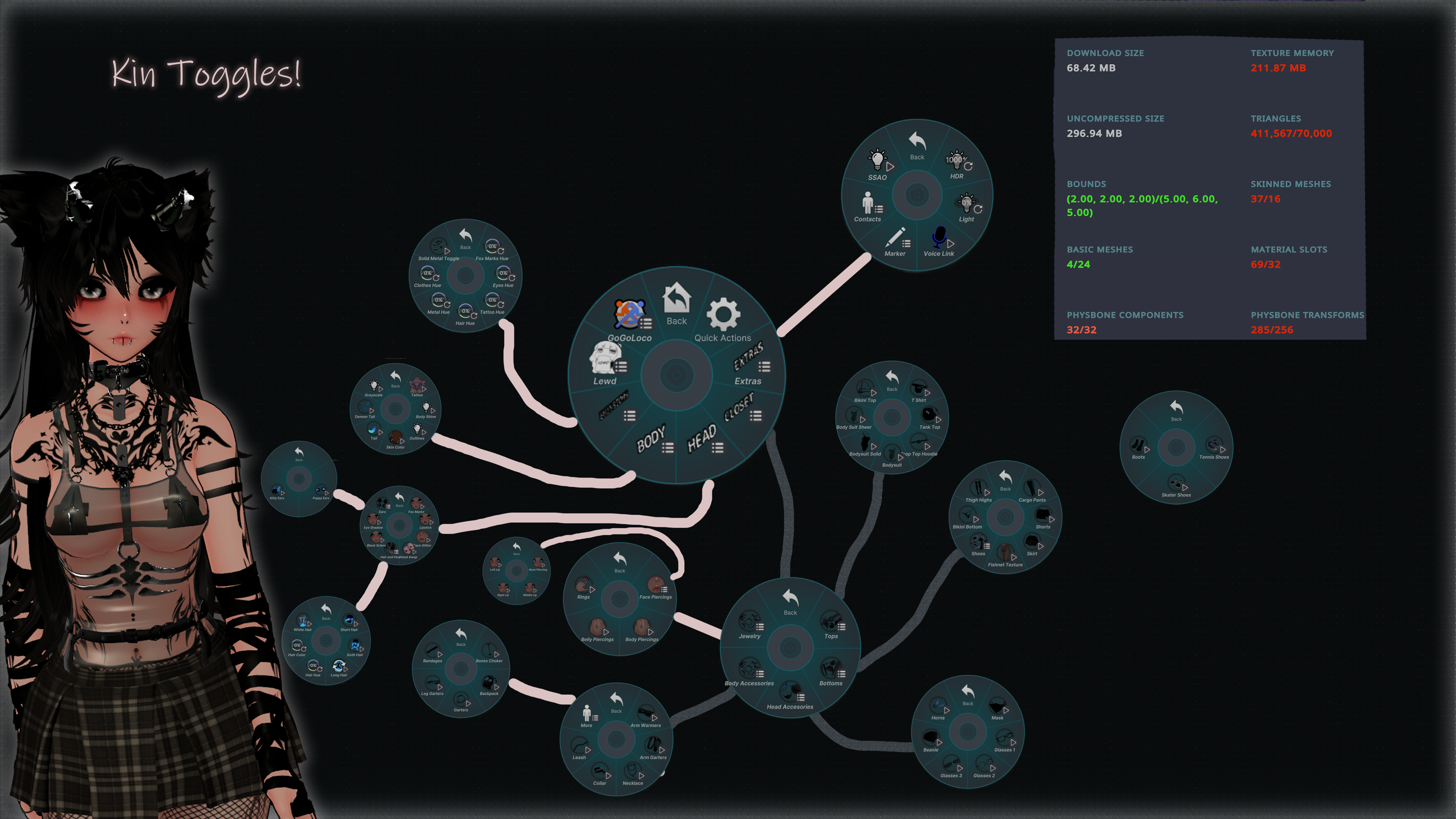Viewport: 1456px width, 819px height.
Task: Open the Marker pencil option
Action: click(x=895, y=238)
